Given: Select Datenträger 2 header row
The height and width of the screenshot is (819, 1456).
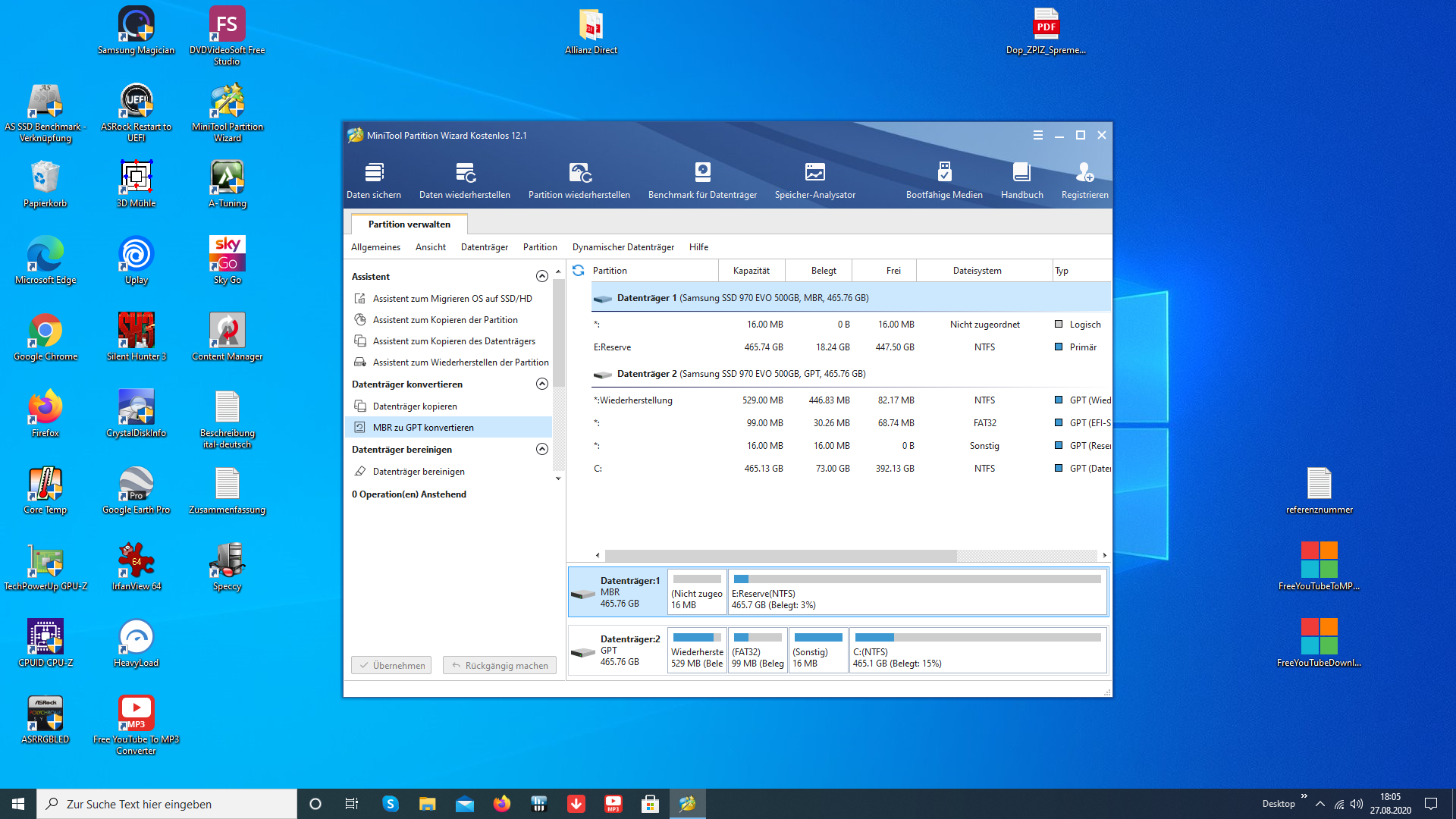Looking at the screenshot, I should [x=851, y=374].
